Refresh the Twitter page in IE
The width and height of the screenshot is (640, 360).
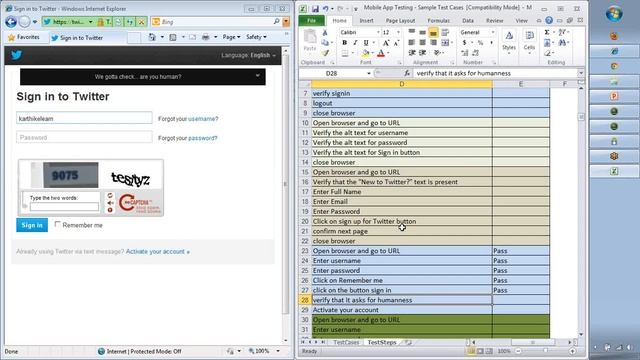130,22
